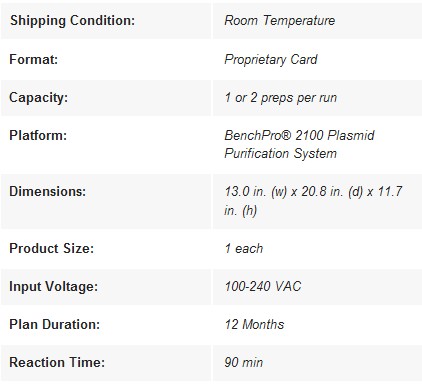Click the Dimensions label
The width and height of the screenshot is (422, 384).
pos(47,192)
